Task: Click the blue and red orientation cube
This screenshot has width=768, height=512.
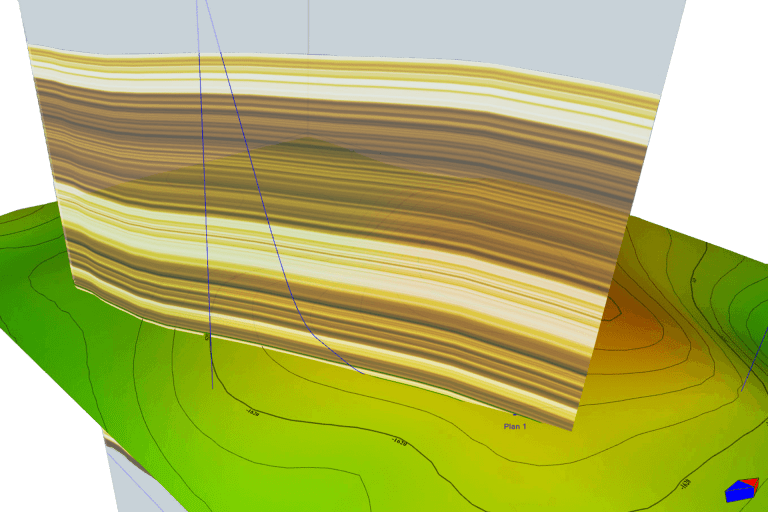Action: (742, 489)
